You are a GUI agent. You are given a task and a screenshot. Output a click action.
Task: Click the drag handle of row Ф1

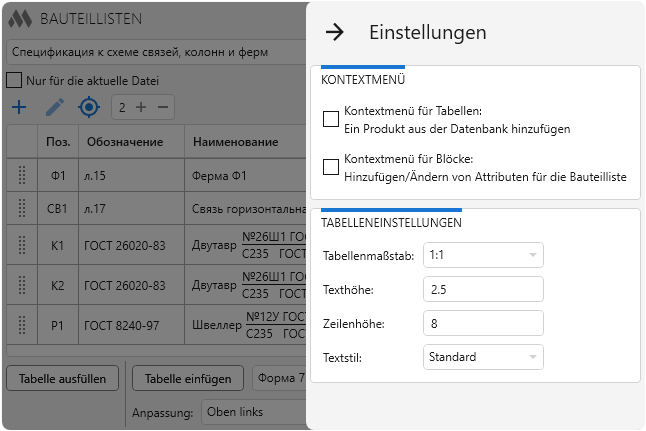point(21,175)
